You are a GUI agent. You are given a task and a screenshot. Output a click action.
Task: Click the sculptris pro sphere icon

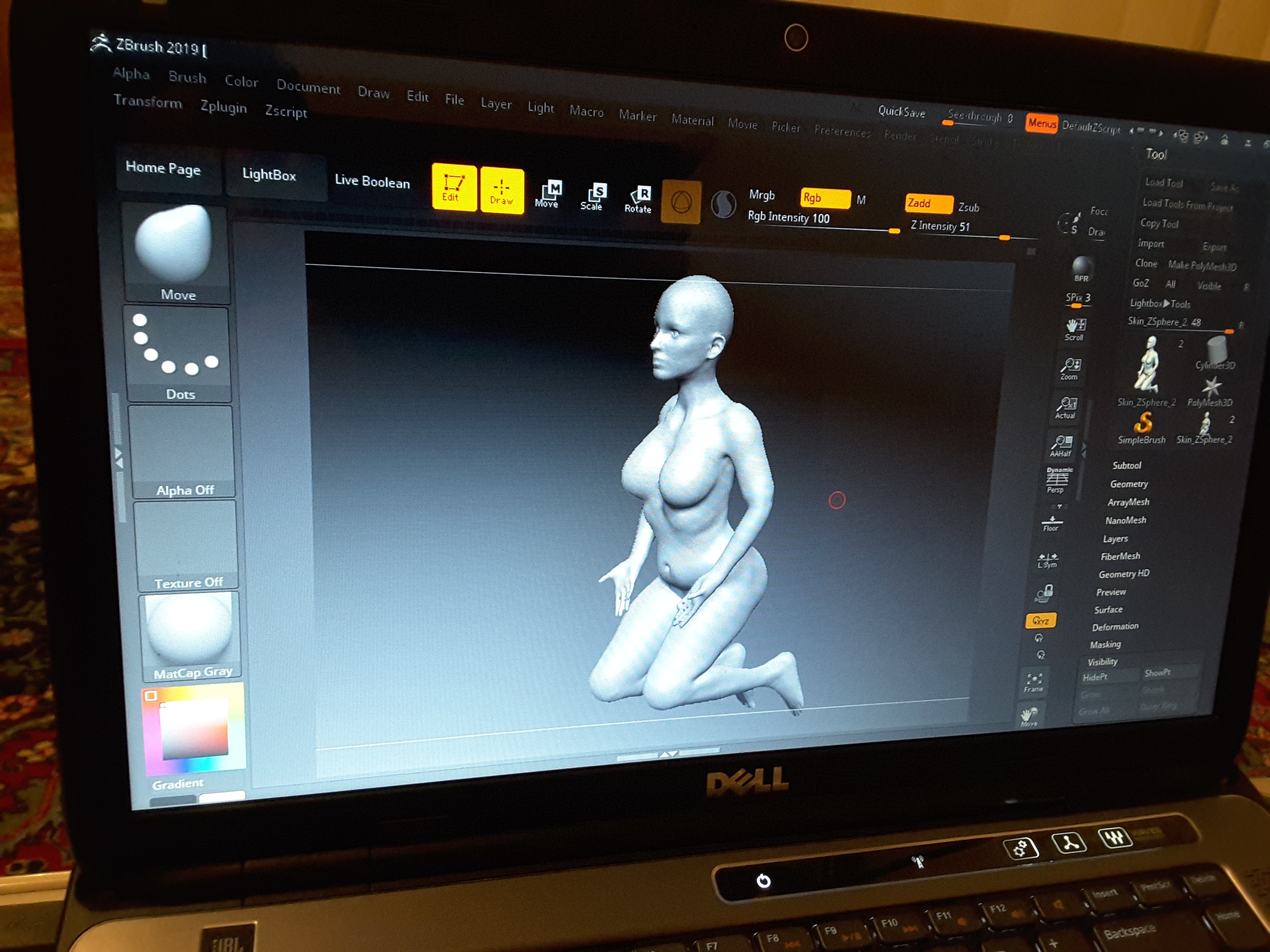point(723,204)
